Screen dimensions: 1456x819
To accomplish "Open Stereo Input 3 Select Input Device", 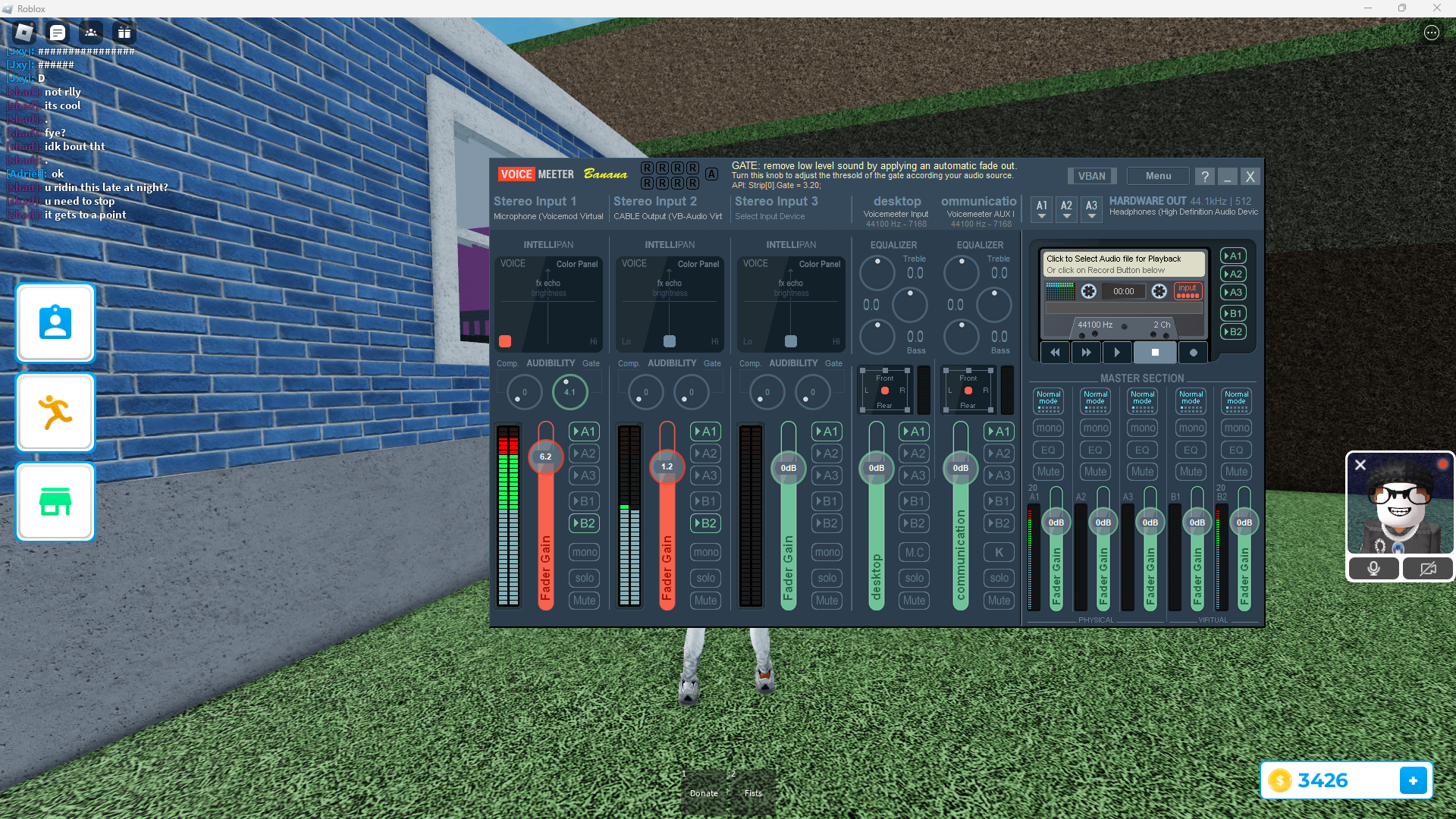I will tap(770, 217).
